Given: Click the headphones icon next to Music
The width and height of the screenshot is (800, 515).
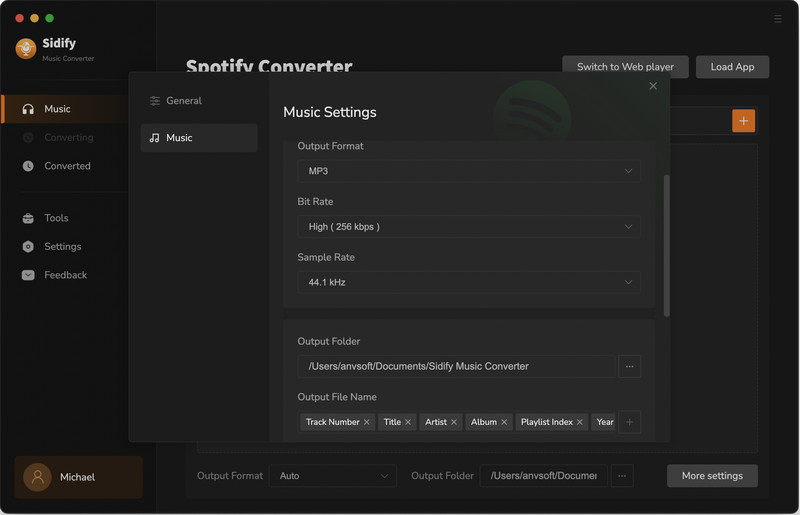Looking at the screenshot, I should (28, 109).
